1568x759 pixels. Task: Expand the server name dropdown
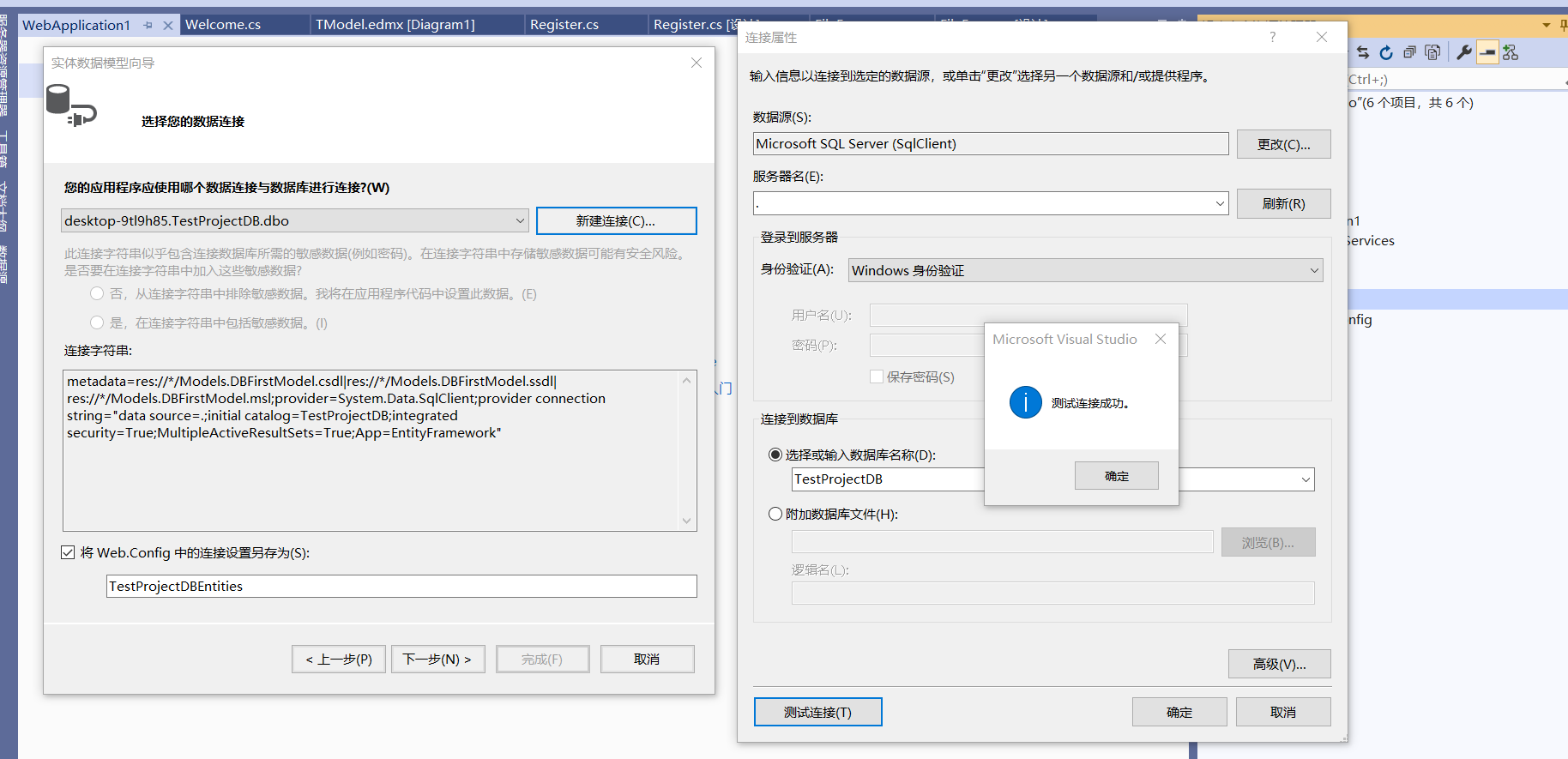point(1220,203)
